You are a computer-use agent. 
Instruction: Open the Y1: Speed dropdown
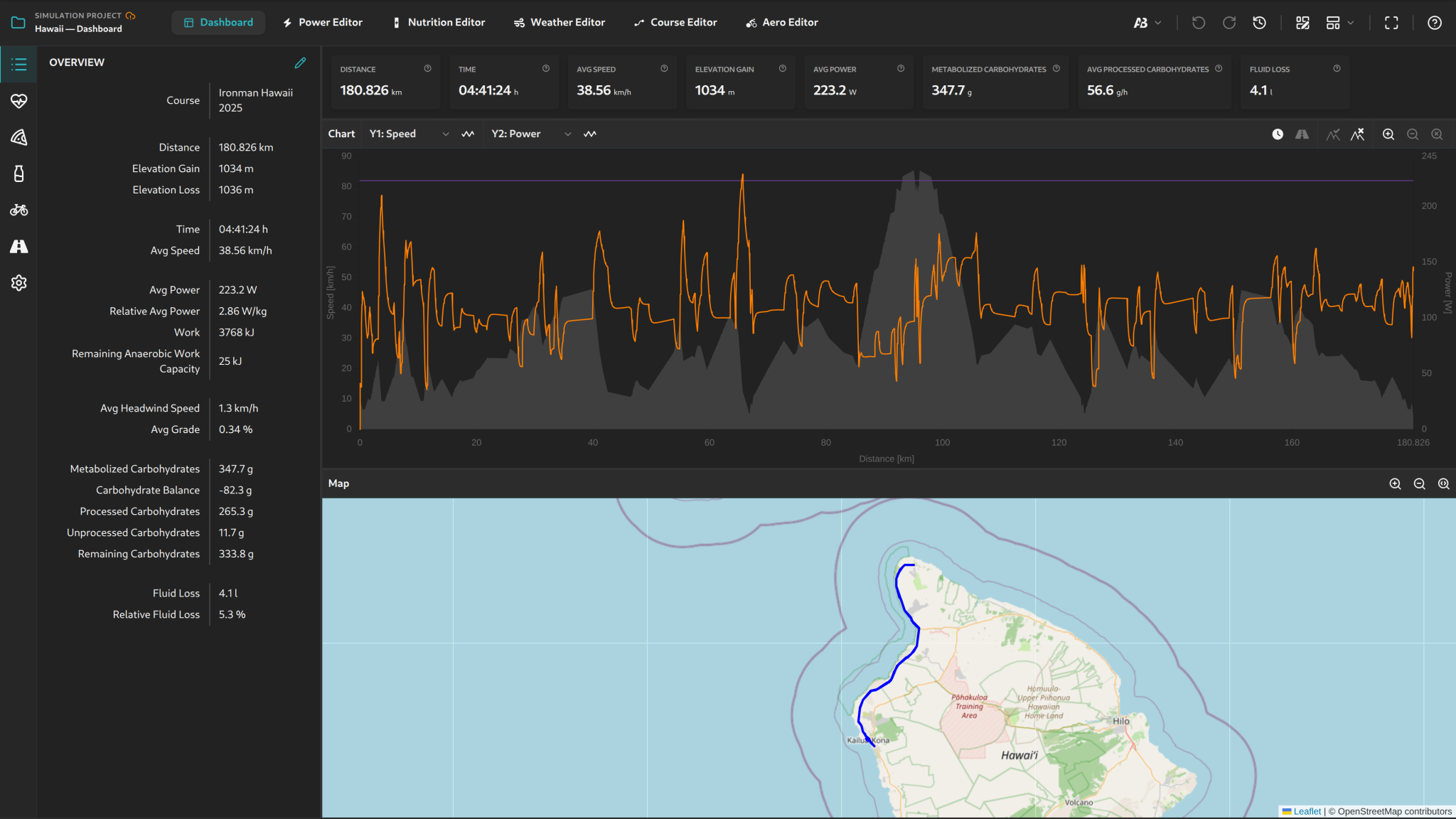click(409, 134)
